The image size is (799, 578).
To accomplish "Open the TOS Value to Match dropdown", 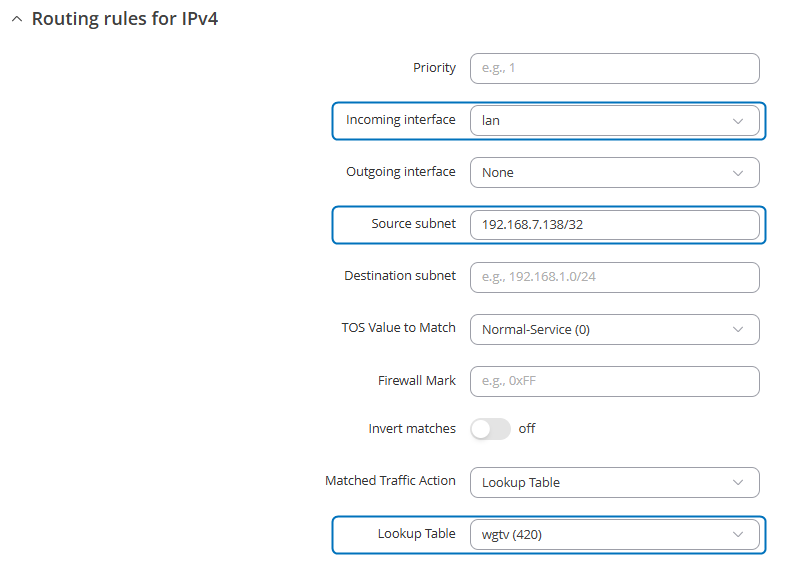I will [x=615, y=330].
